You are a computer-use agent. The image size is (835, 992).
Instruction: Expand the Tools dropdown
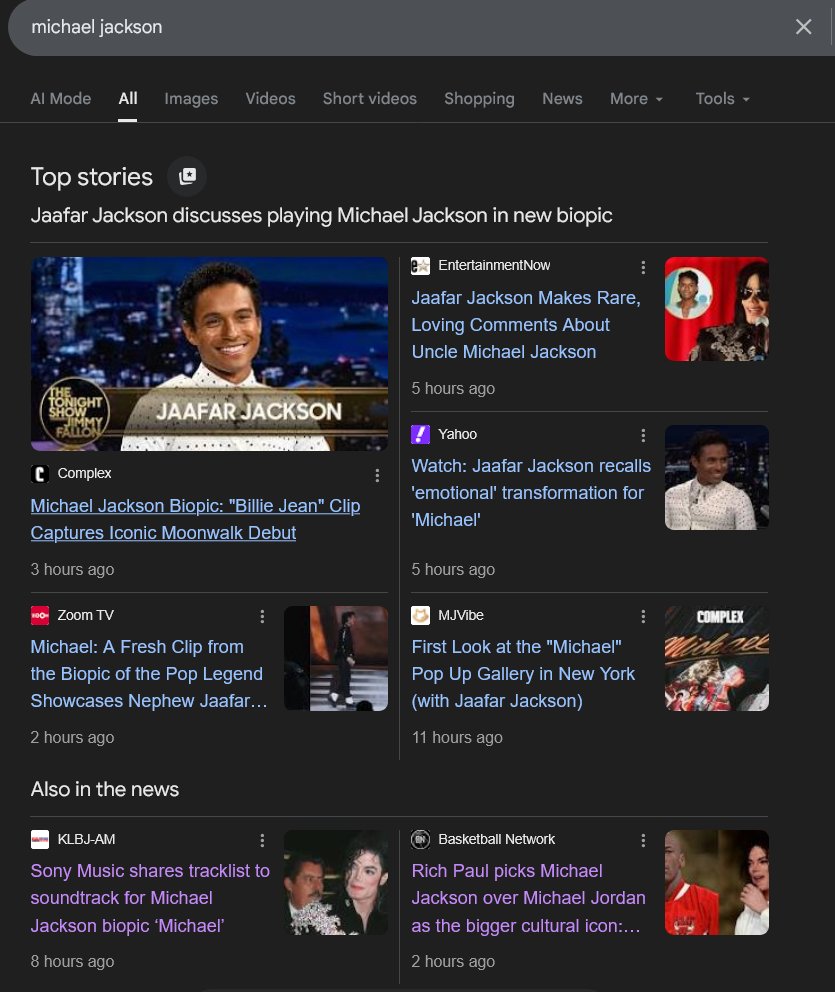tap(722, 99)
